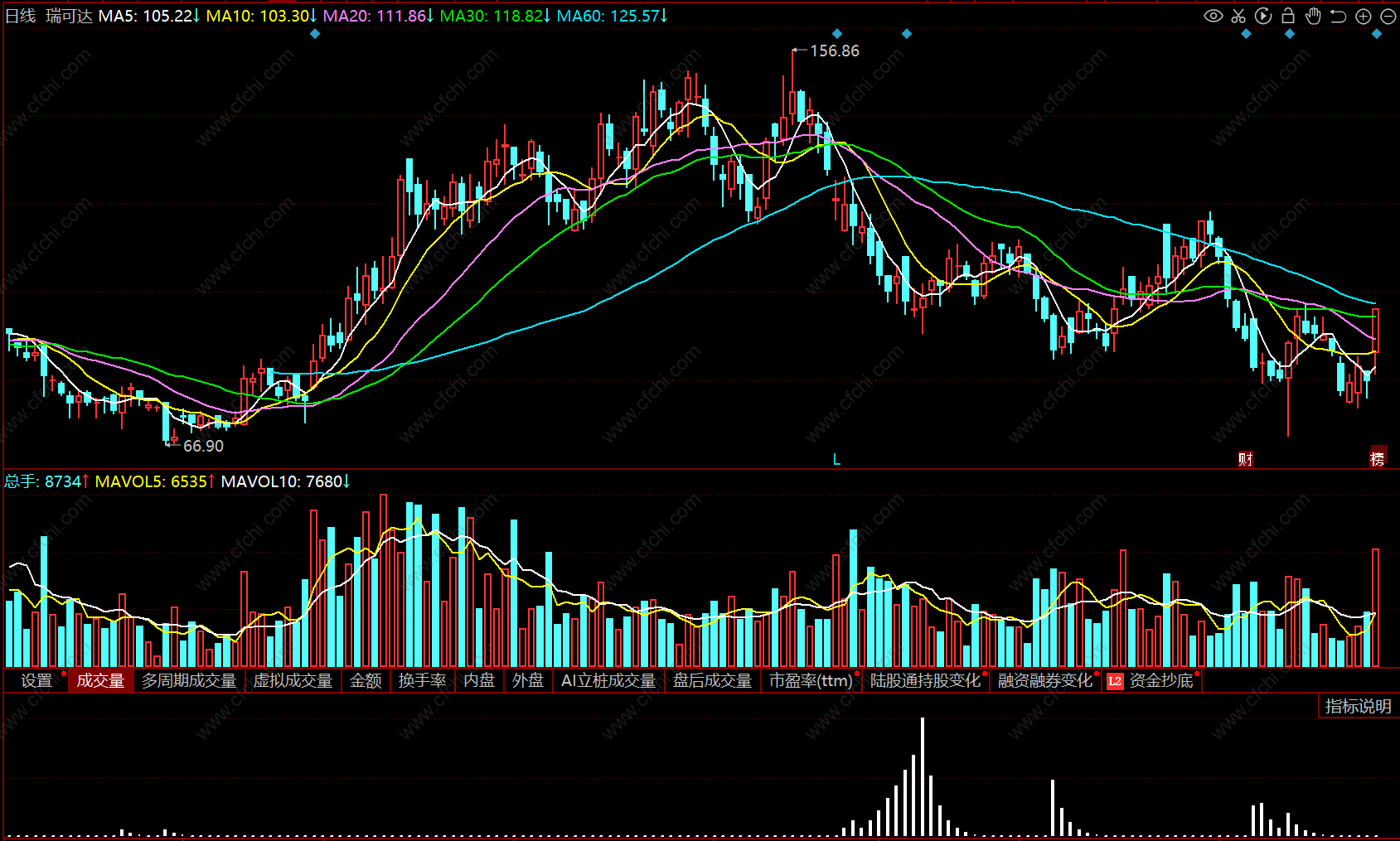Viewport: 1400px width, 841px height.
Task: Open the 内盘 tab
Action: (479, 680)
